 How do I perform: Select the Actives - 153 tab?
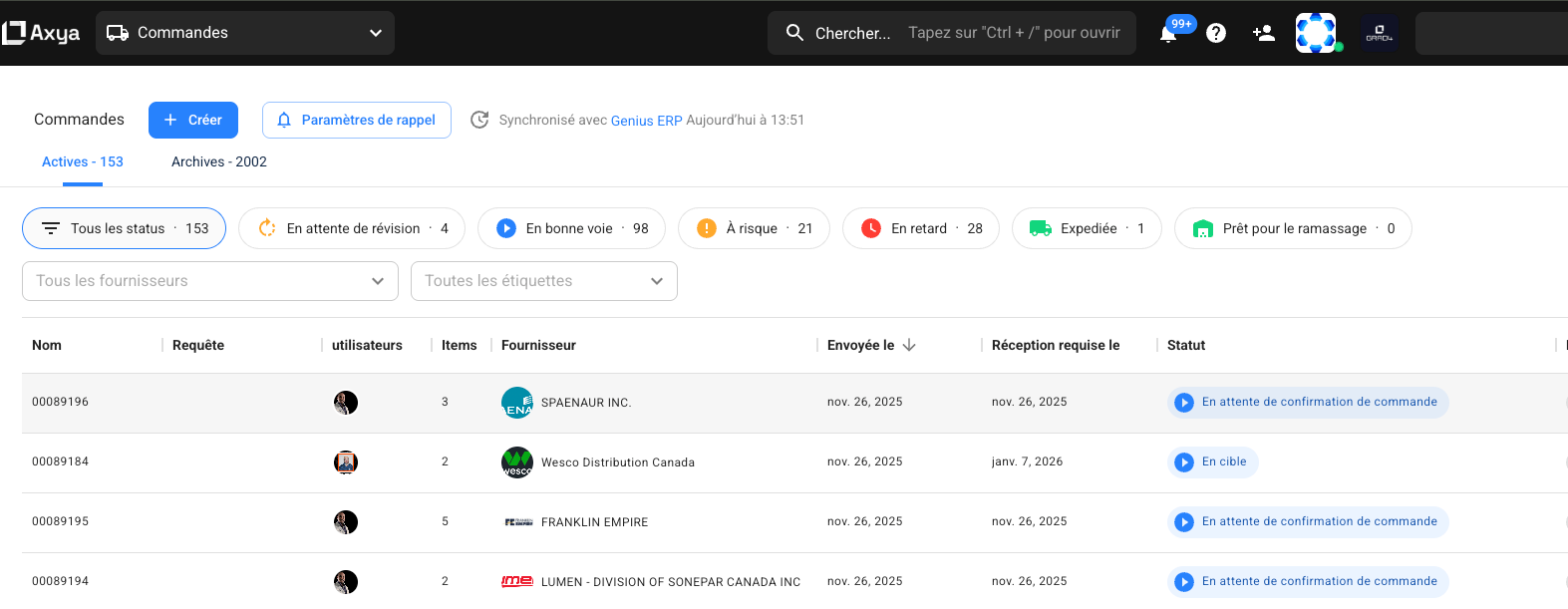tap(83, 161)
